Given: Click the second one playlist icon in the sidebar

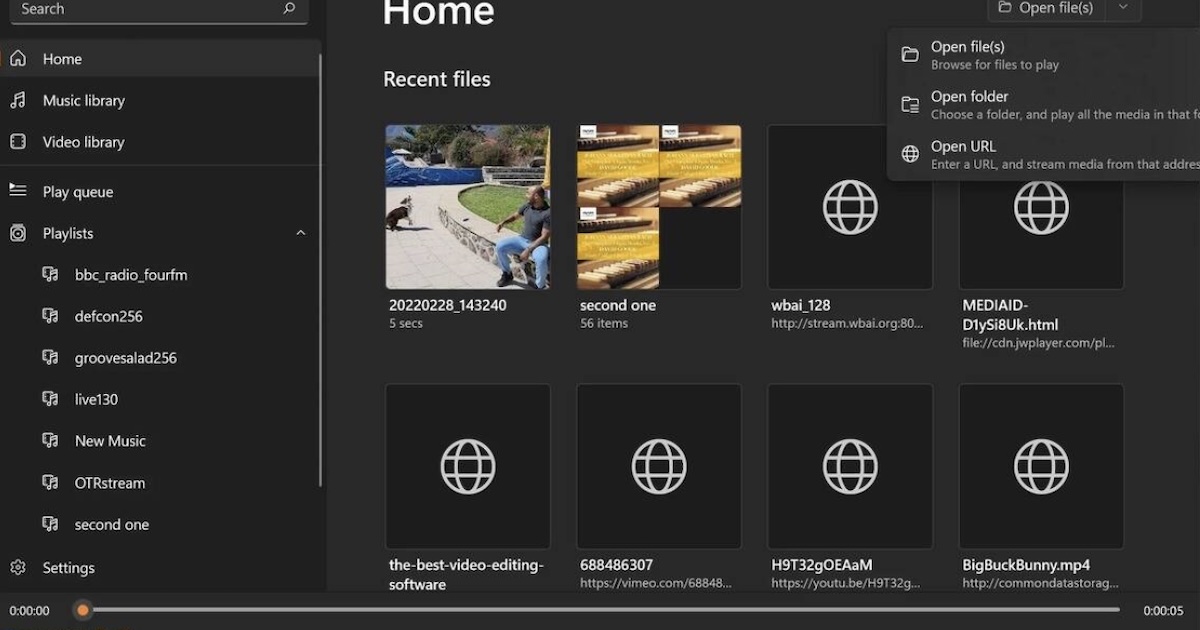Looking at the screenshot, I should [x=50, y=524].
